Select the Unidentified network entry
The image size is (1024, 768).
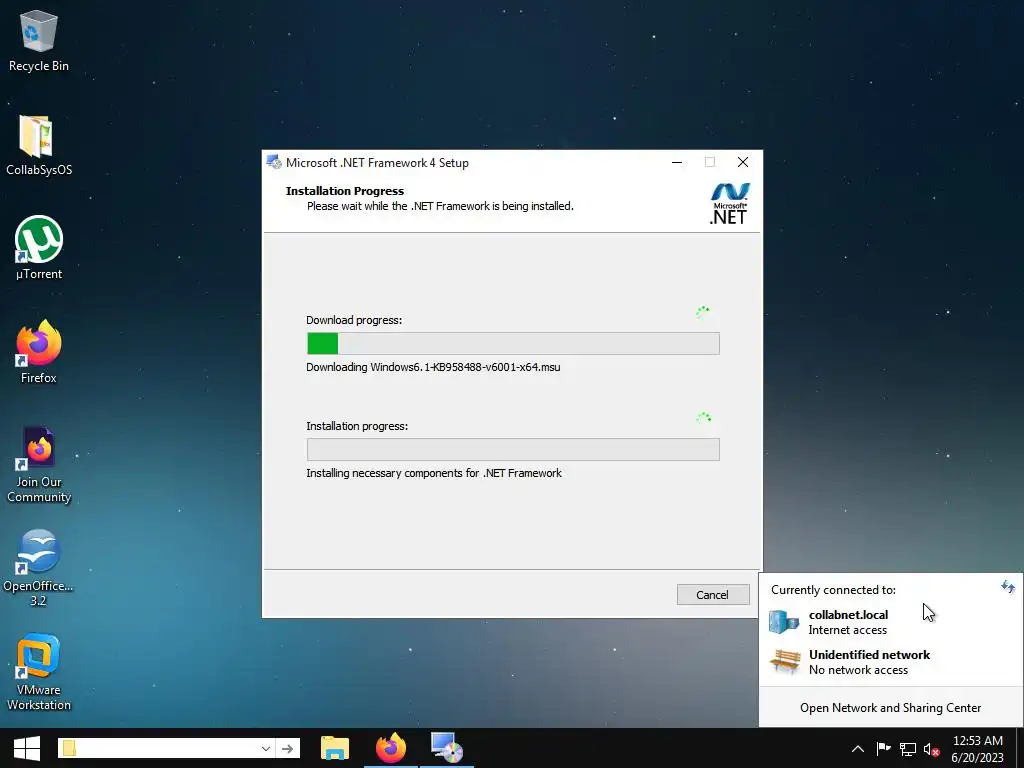[891, 662]
